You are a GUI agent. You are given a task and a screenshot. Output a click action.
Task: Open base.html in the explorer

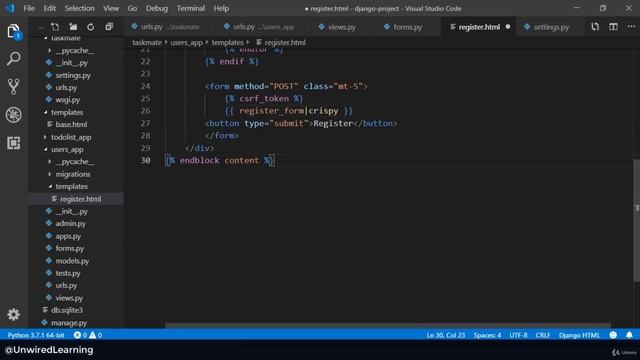(x=71, y=124)
